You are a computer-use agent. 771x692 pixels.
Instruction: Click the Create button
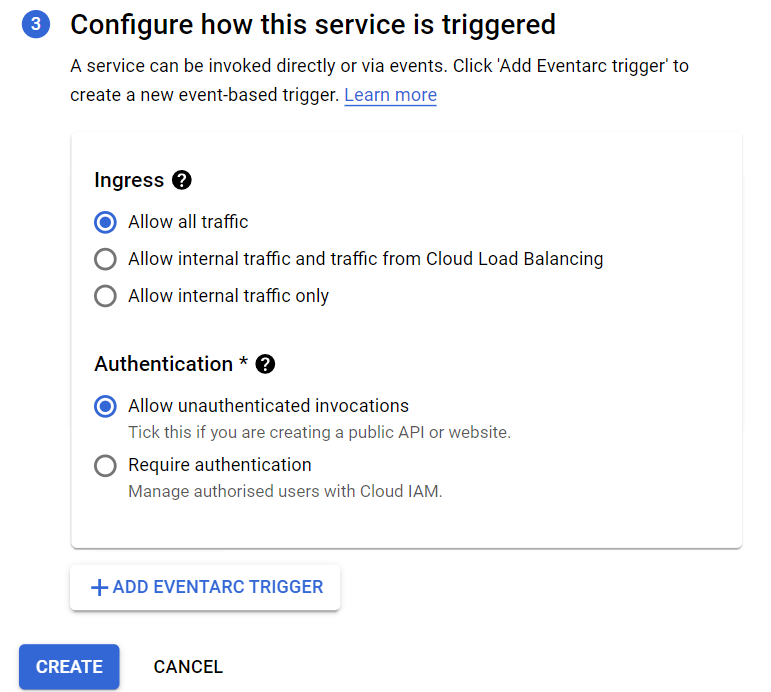69,667
